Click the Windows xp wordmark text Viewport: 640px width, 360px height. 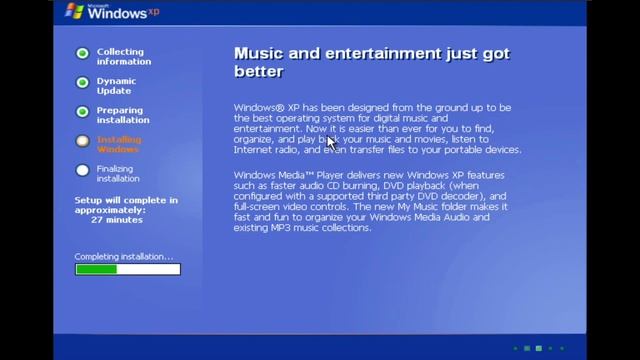pyautogui.click(x=123, y=12)
